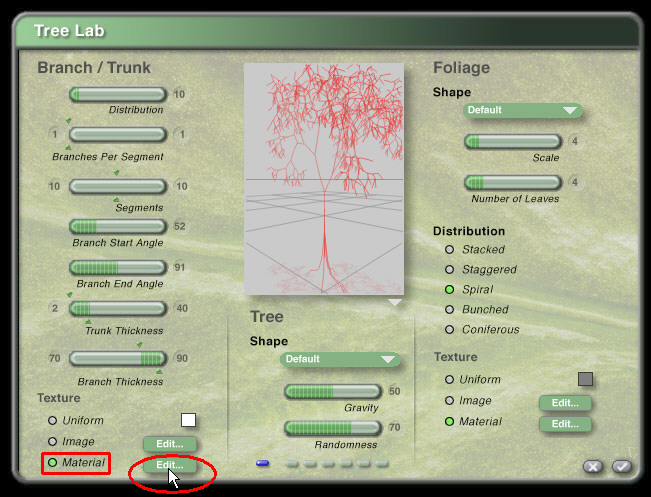Select the blue memory dot below Randomness
Viewport: 651px width, 497px height.
pos(262,463)
